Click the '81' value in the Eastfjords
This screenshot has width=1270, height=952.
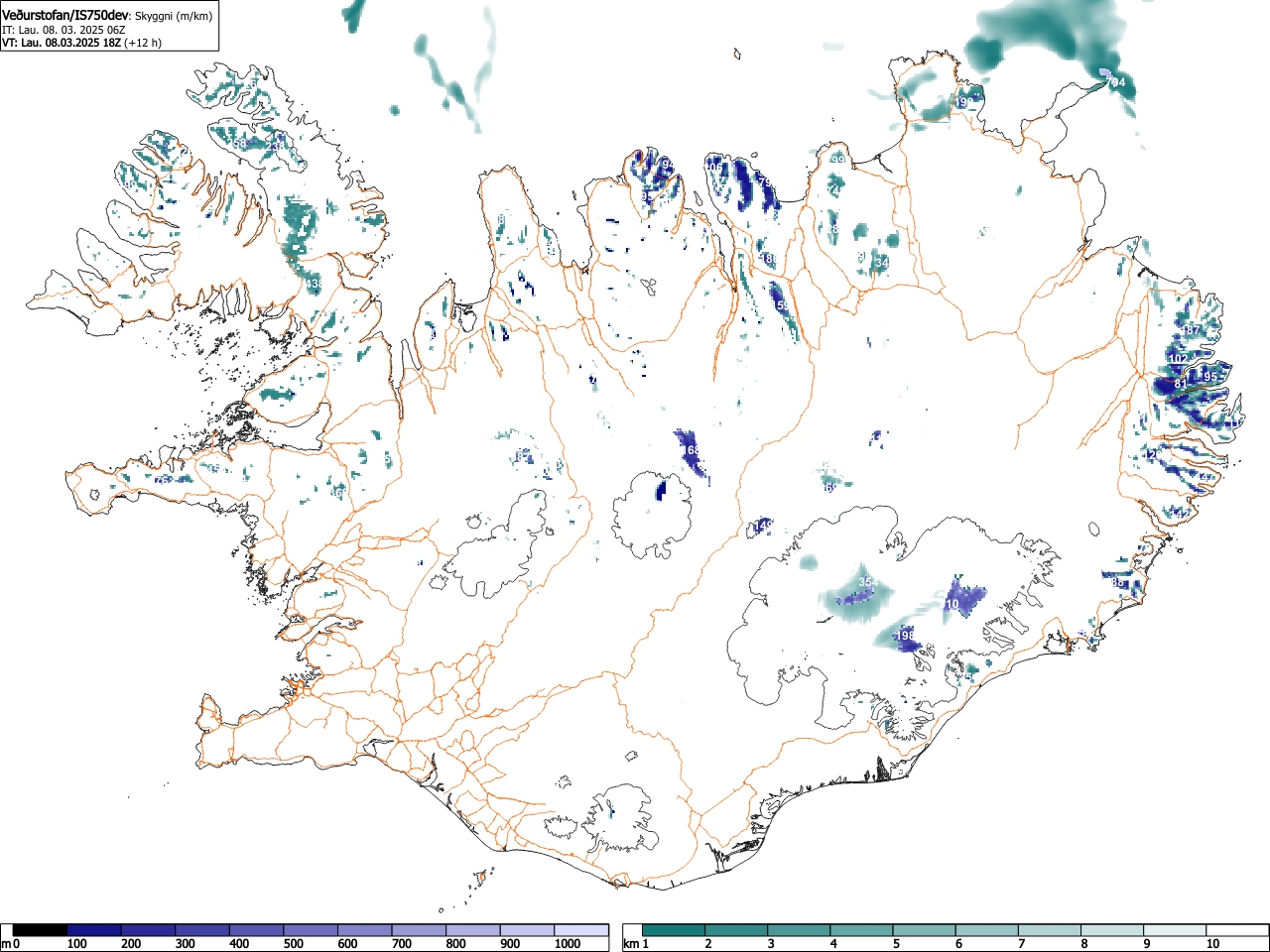1181,384
